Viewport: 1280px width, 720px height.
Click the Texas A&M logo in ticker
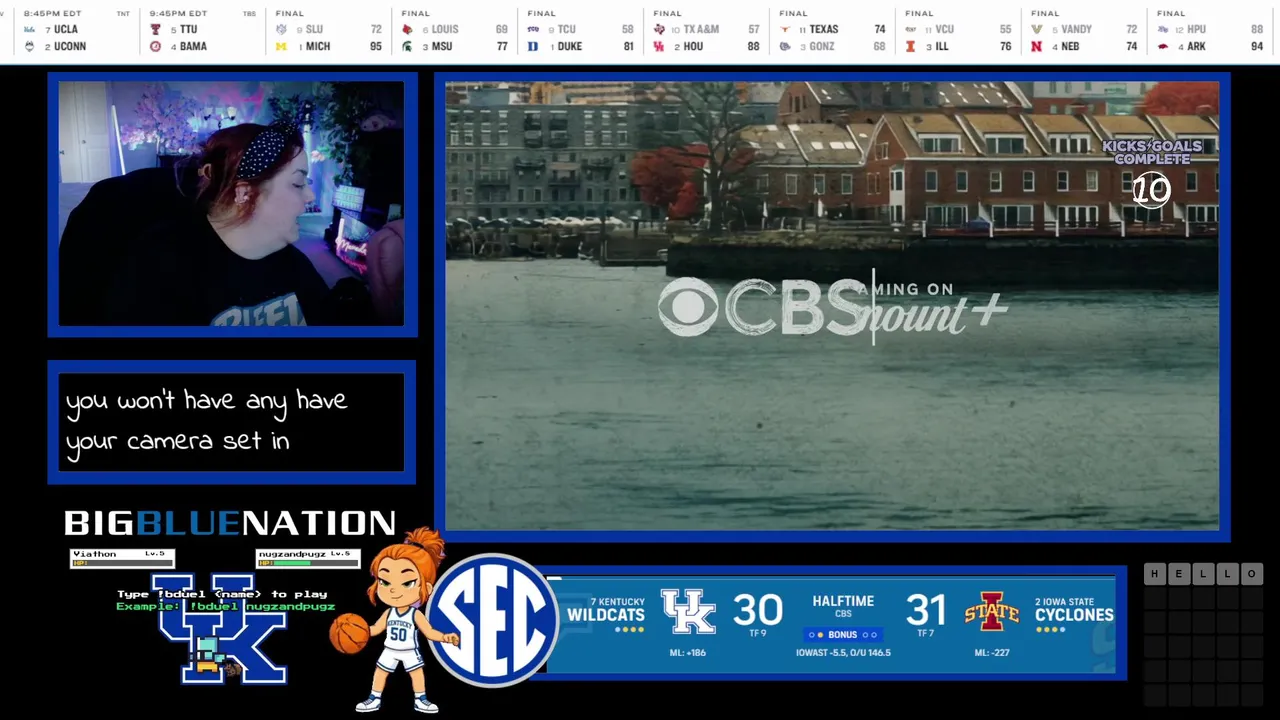point(659,30)
